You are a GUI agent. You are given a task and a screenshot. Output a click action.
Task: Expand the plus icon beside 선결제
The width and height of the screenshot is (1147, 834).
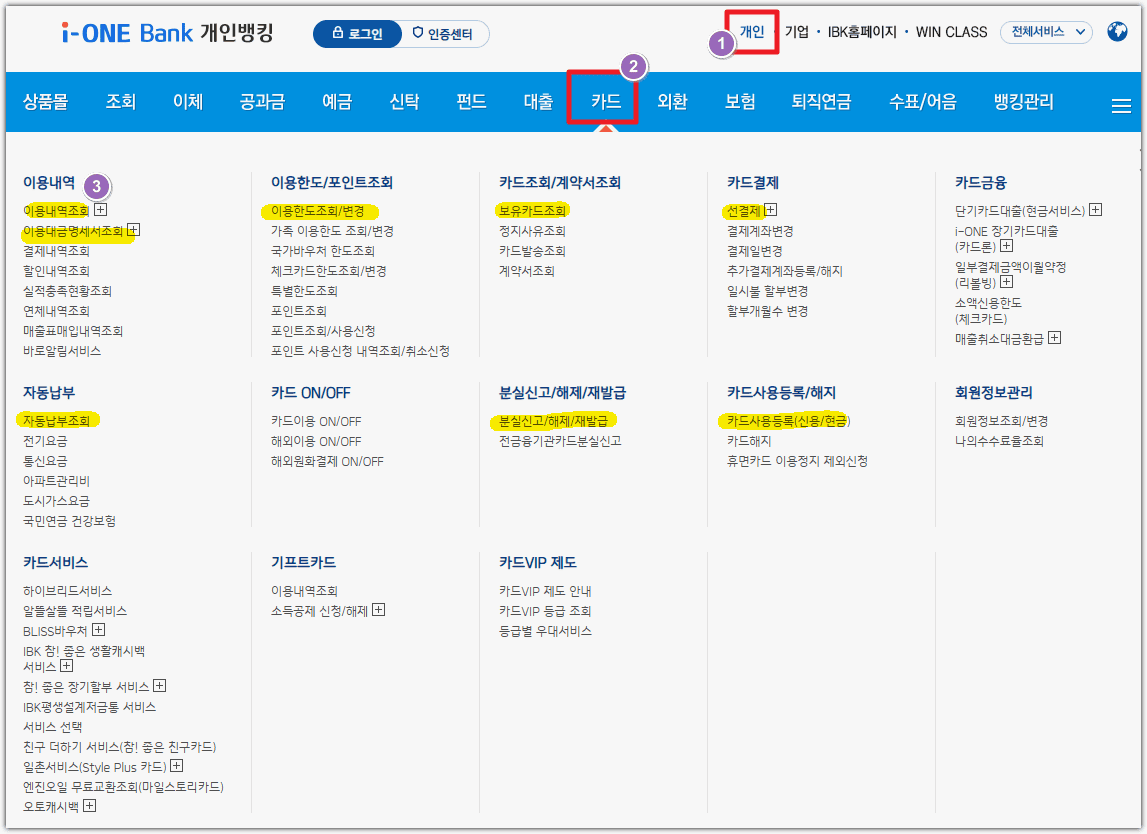click(771, 210)
